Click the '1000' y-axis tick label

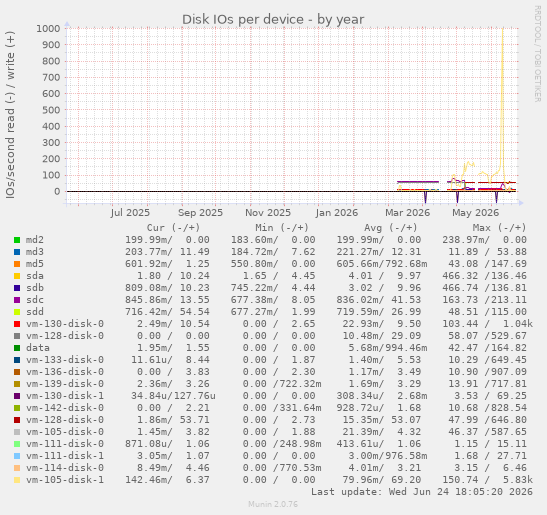click(48, 28)
